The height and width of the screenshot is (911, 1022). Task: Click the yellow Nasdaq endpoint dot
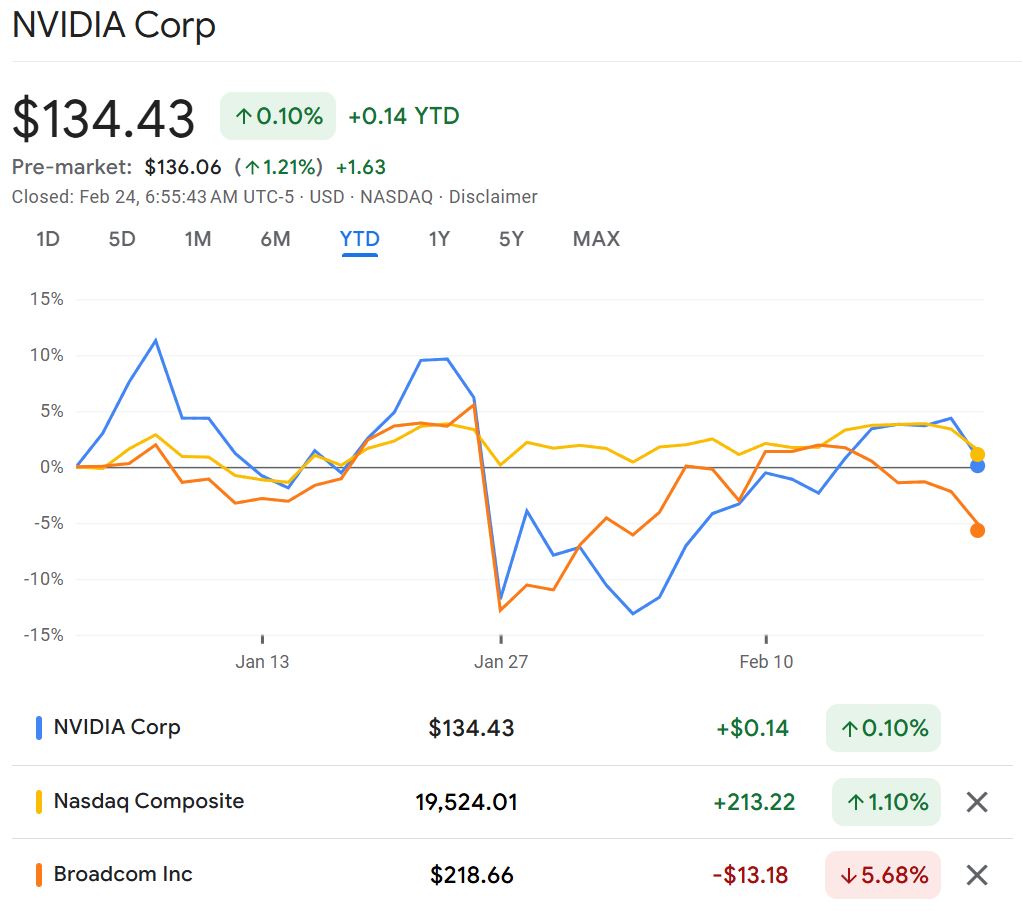coord(977,454)
